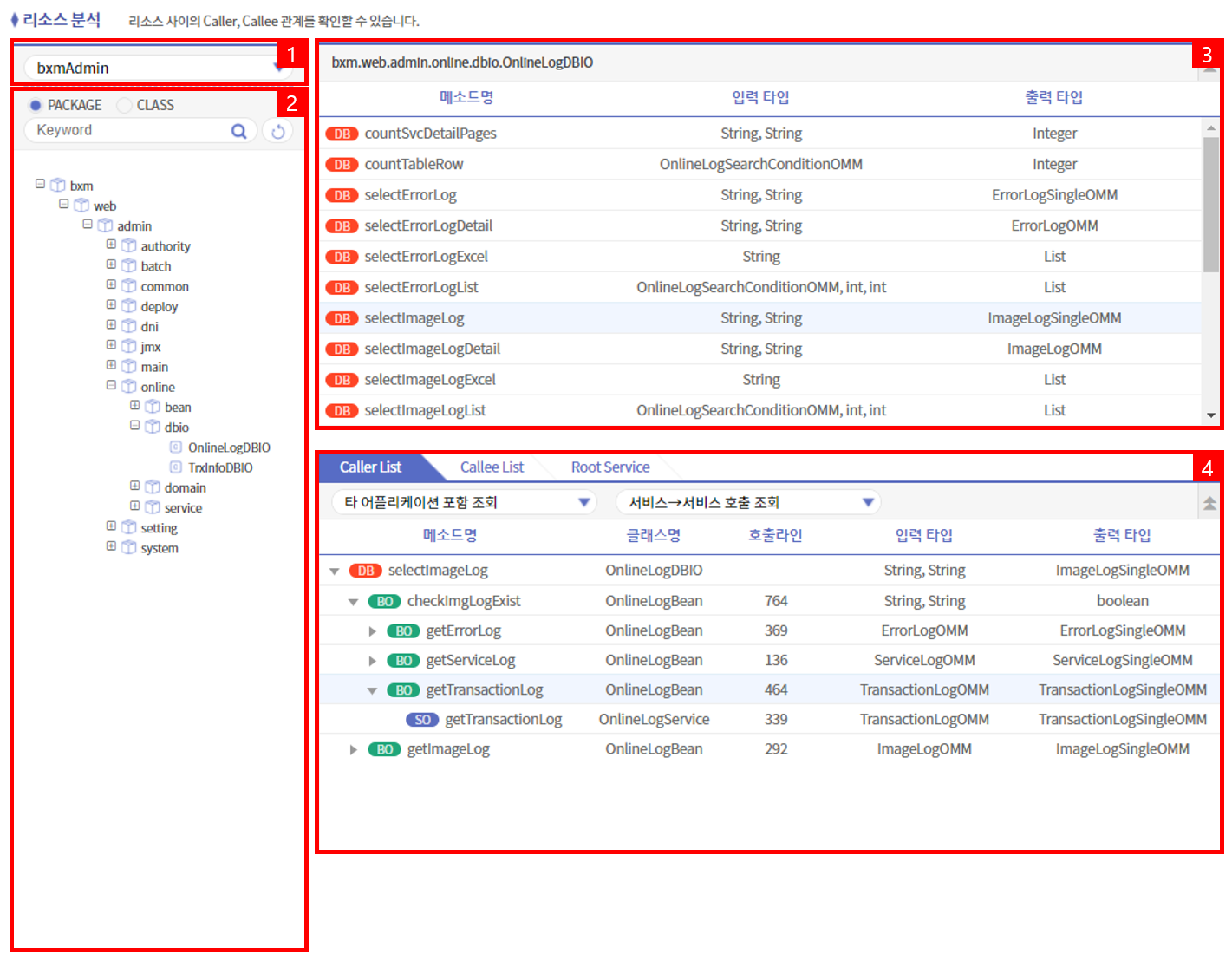
Task: Click the DB badge of countSvcDetailPages
Action: tap(342, 134)
